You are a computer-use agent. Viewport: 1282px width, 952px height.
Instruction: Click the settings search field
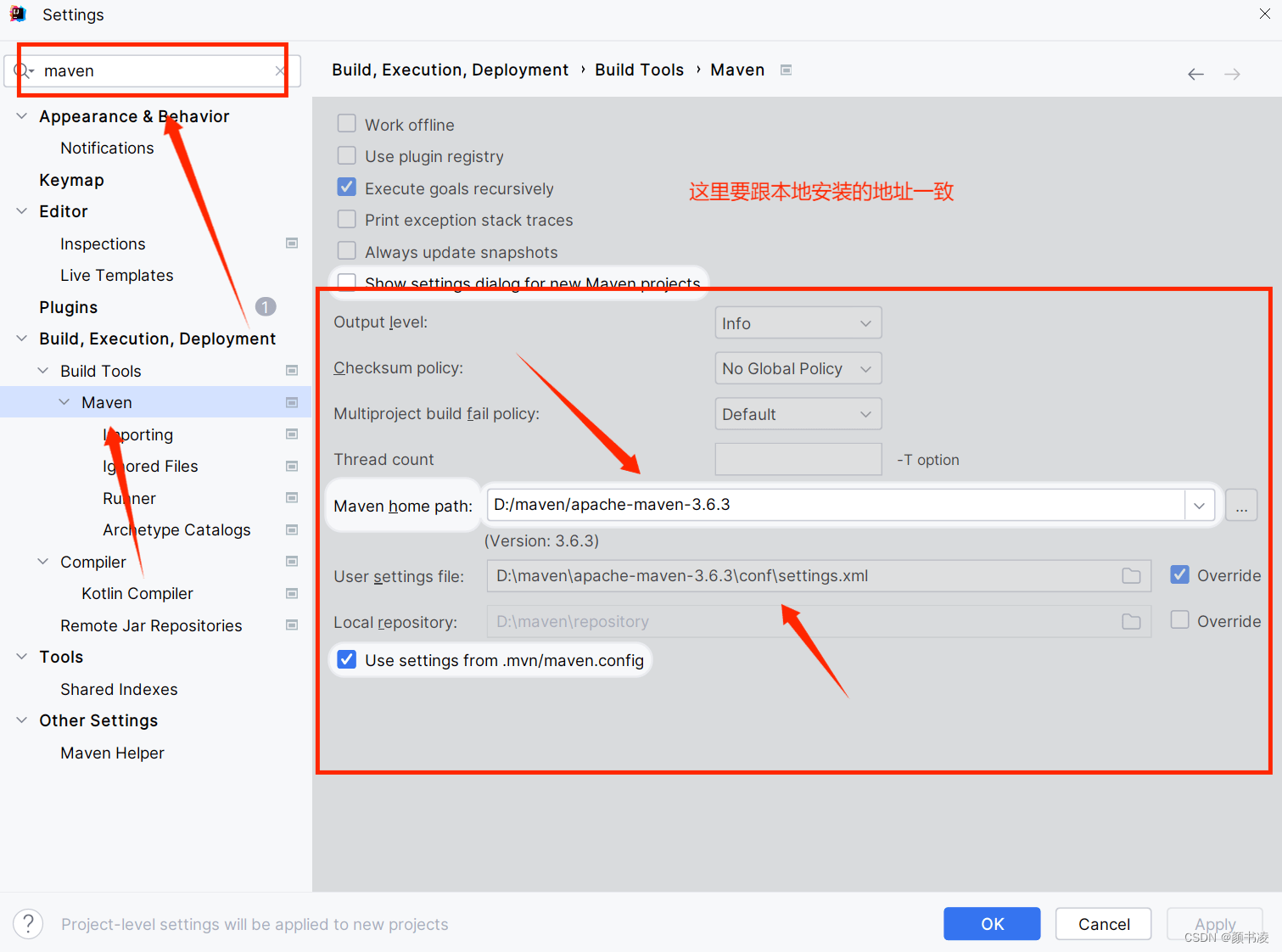(x=153, y=71)
